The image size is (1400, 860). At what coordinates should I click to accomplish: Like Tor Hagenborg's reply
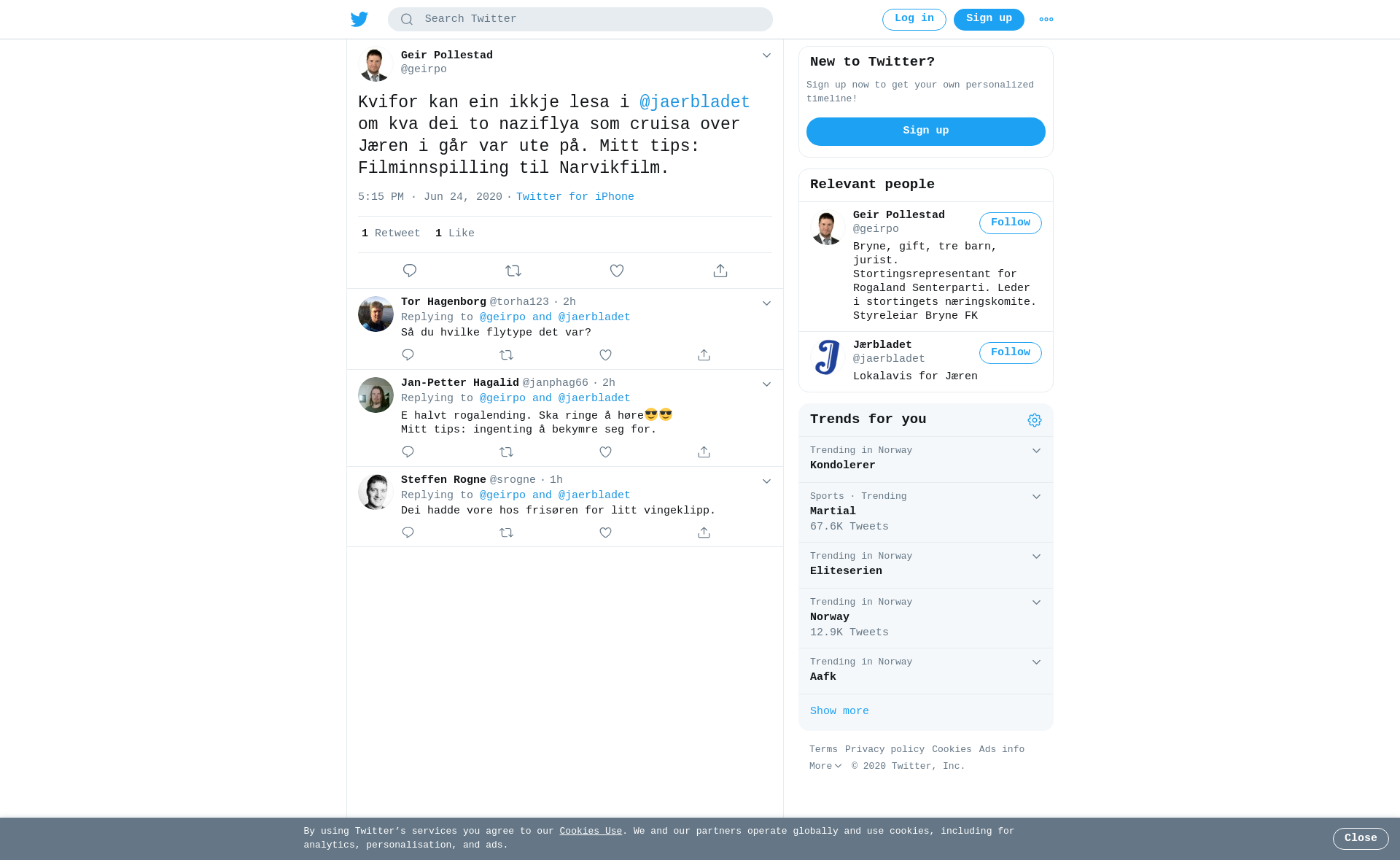tap(605, 355)
